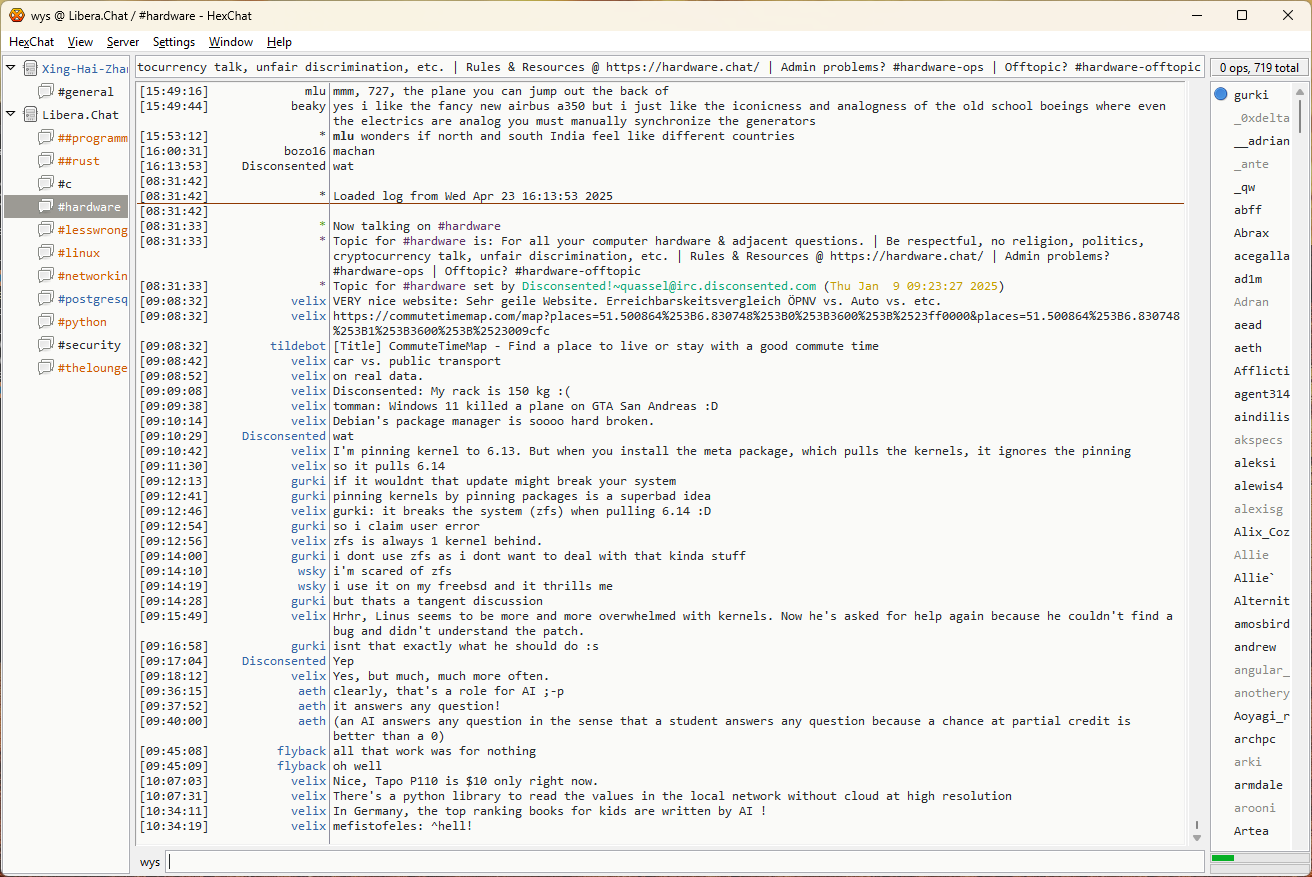The width and height of the screenshot is (1312, 877).
Task: Select user Abrax in the user list
Action: click(1251, 233)
